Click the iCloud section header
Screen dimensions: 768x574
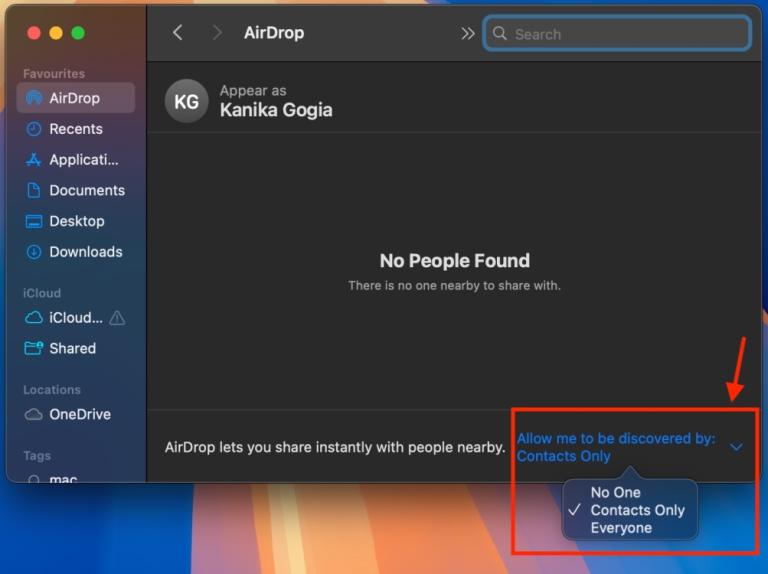(x=42, y=293)
